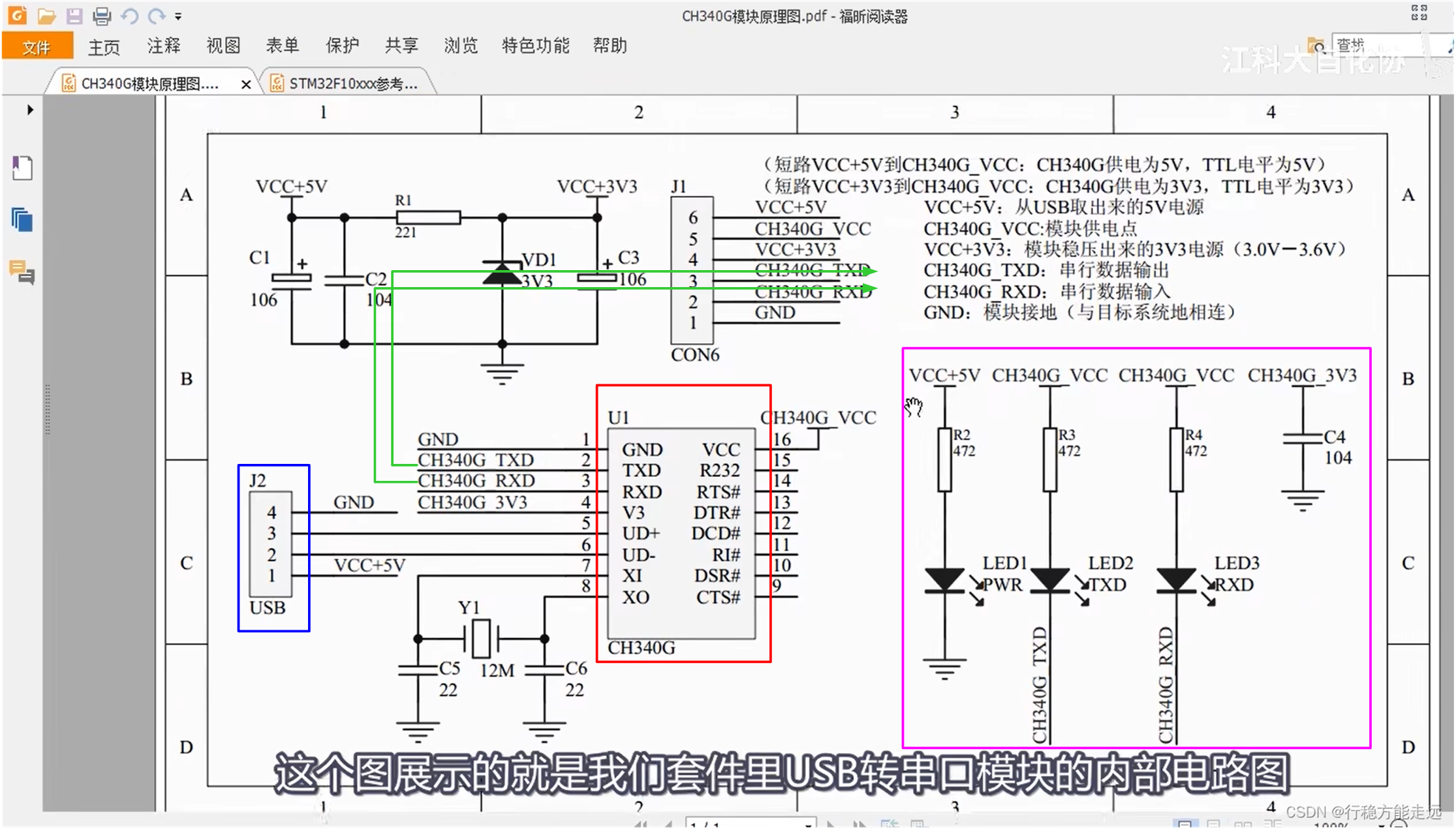Open the page number dropdown
The width and height of the screenshot is (1456, 828).
[x=808, y=824]
